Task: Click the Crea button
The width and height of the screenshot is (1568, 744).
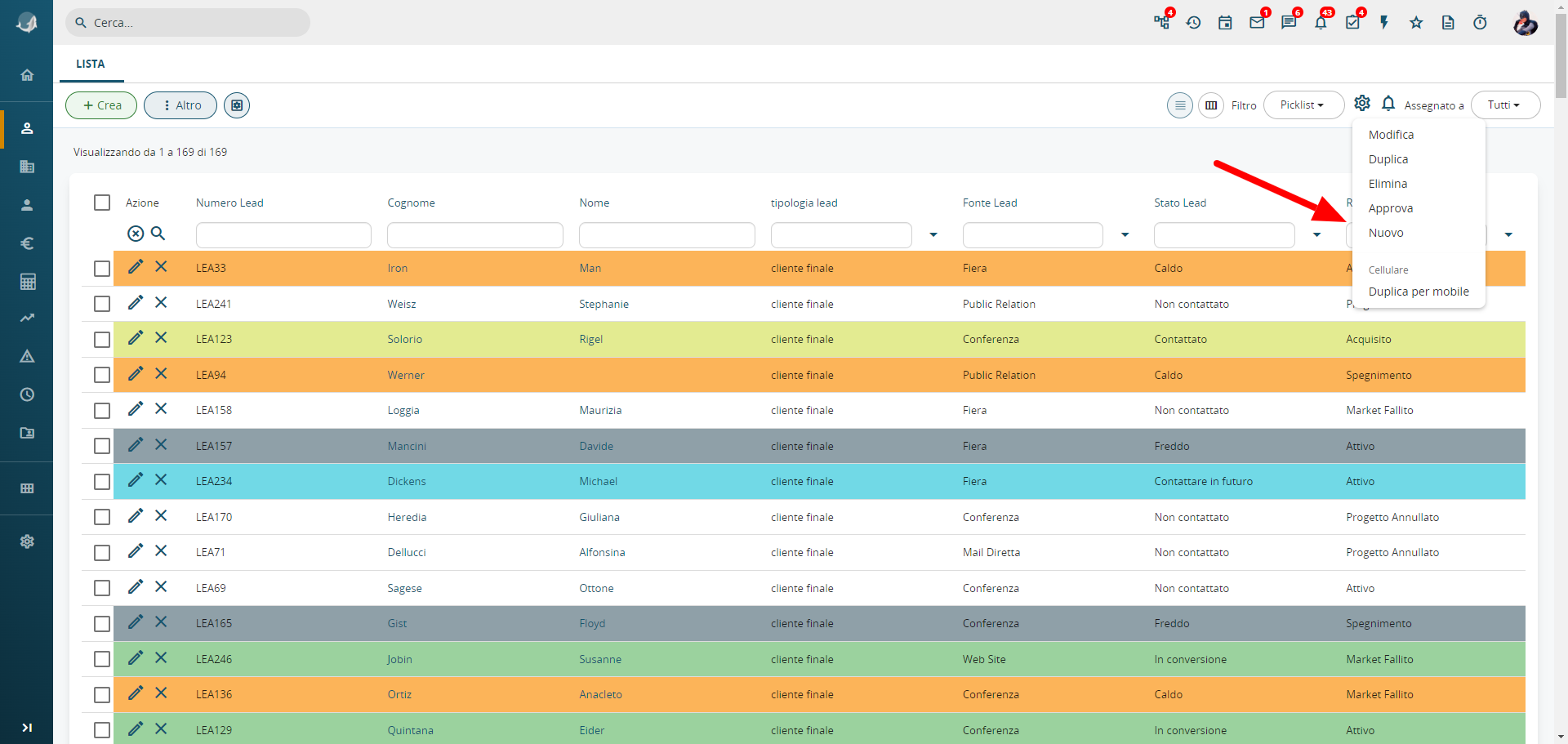Action: point(101,105)
